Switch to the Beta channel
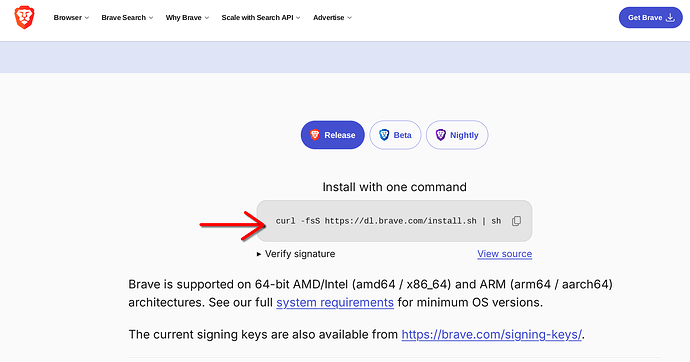This screenshot has width=690, height=362. tap(395, 135)
